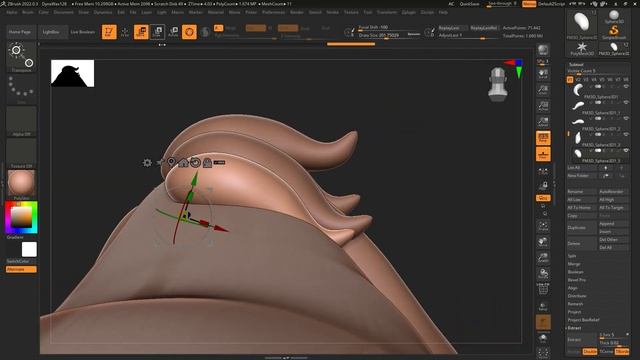Click the Frame icon on right shelf
This screenshot has height=360, width=640.
click(543, 226)
